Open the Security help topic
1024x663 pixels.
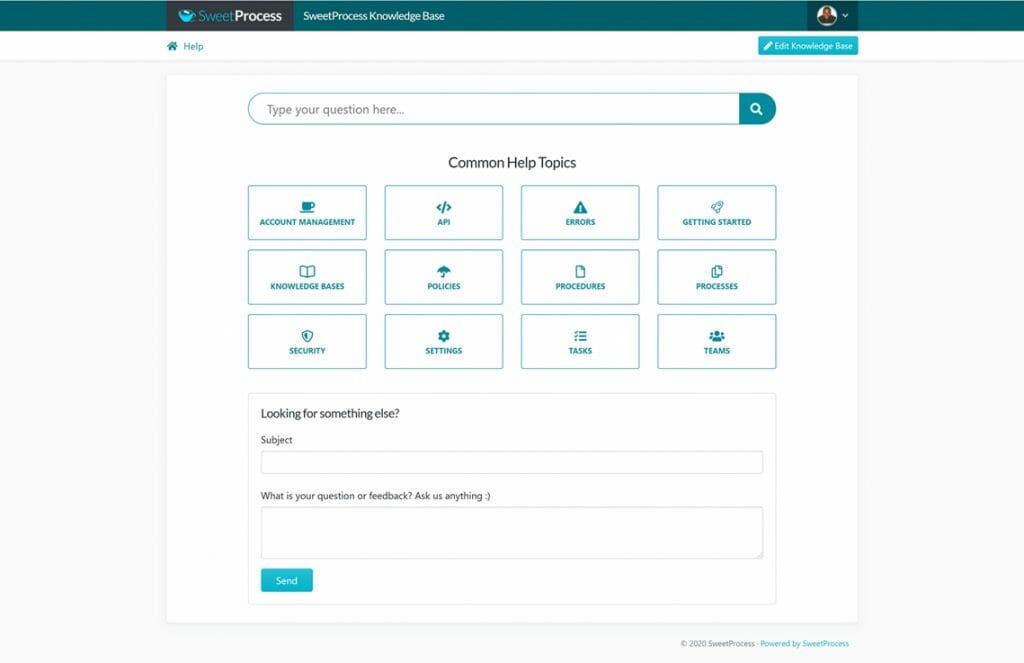[307, 342]
